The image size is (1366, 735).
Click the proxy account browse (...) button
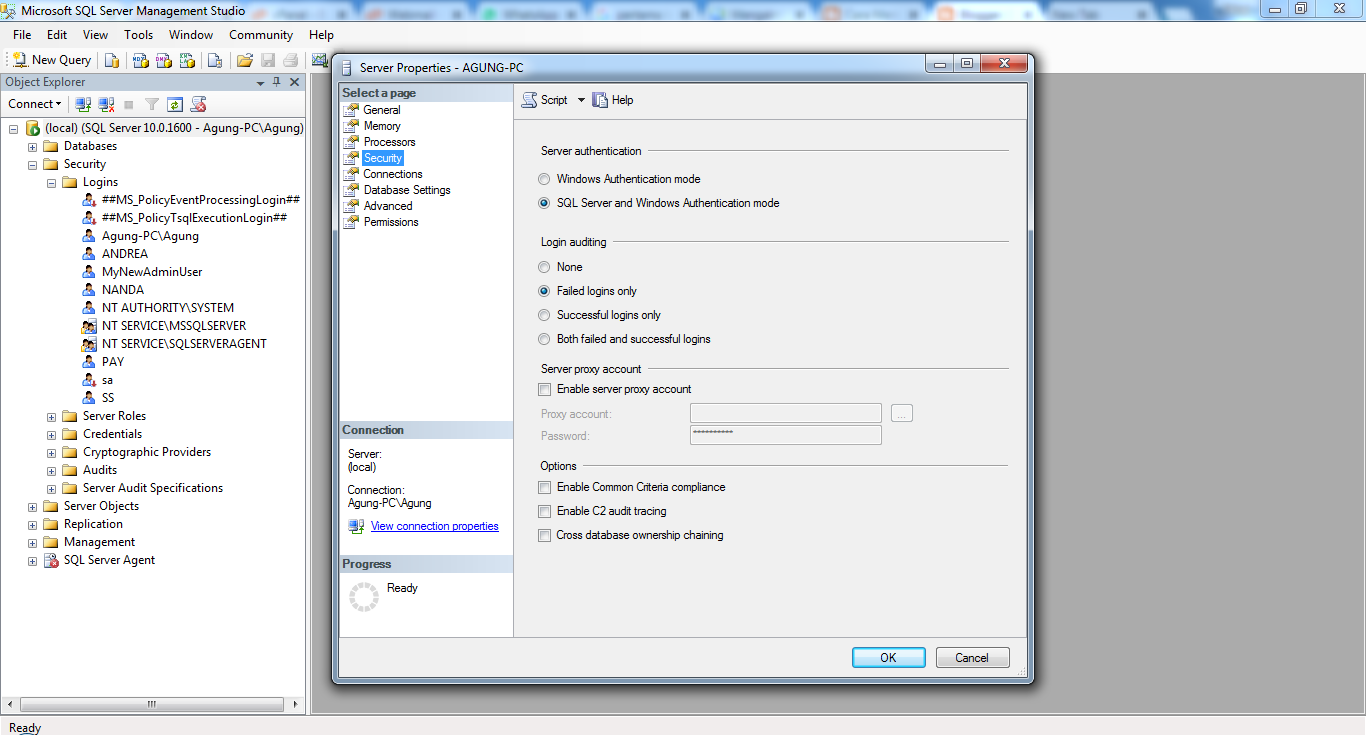click(902, 413)
